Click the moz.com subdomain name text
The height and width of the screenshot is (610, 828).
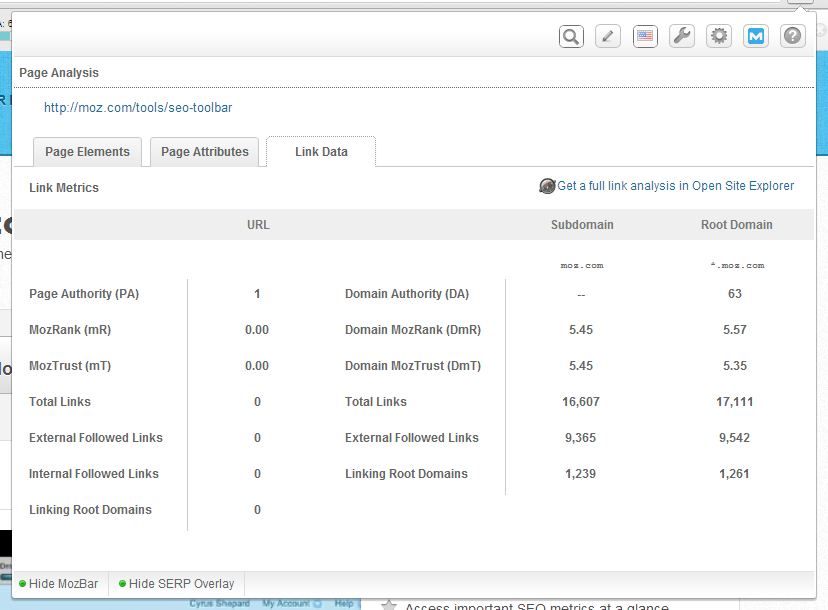point(581,265)
